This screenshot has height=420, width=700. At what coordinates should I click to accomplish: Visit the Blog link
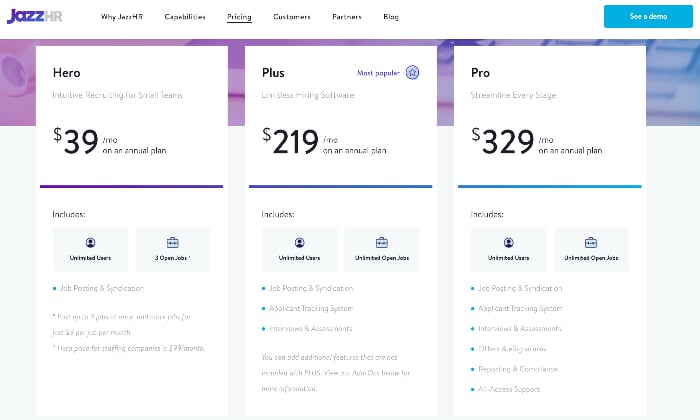(391, 17)
